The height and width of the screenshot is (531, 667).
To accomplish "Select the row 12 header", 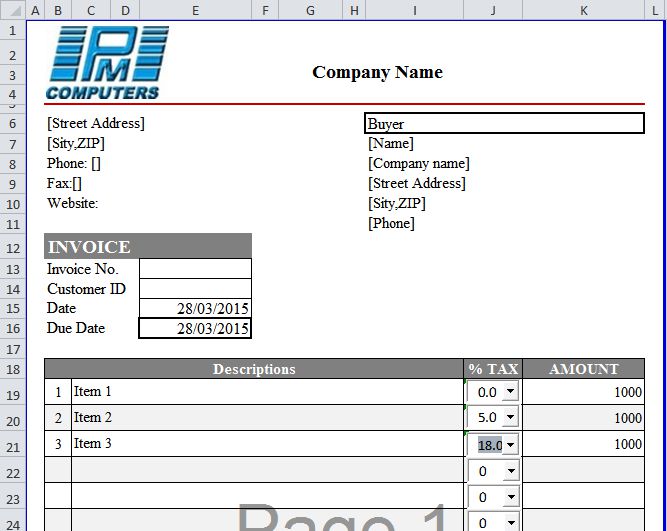I will pos(12,248).
